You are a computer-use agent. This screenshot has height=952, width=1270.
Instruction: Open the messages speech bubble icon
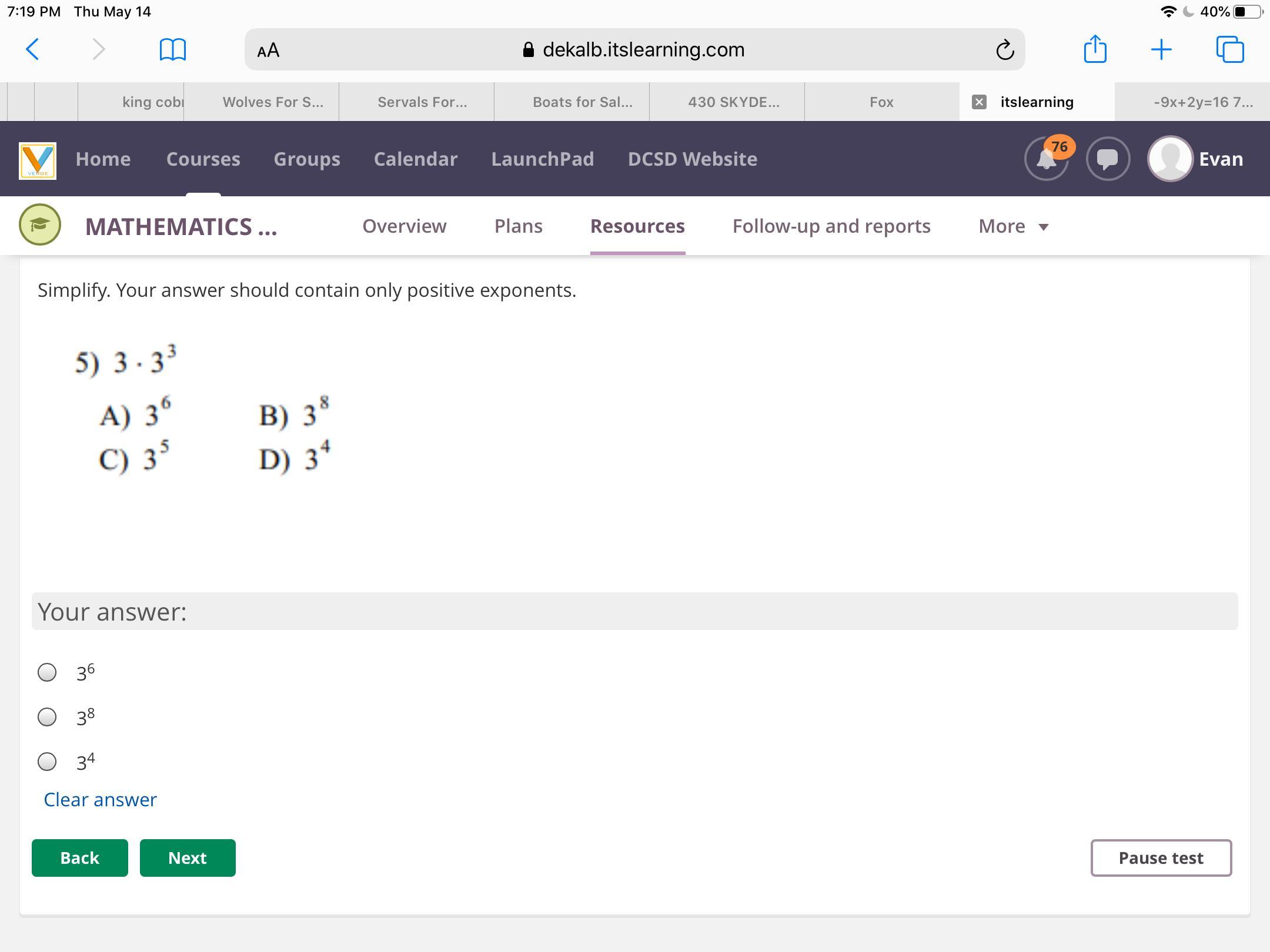1108,159
